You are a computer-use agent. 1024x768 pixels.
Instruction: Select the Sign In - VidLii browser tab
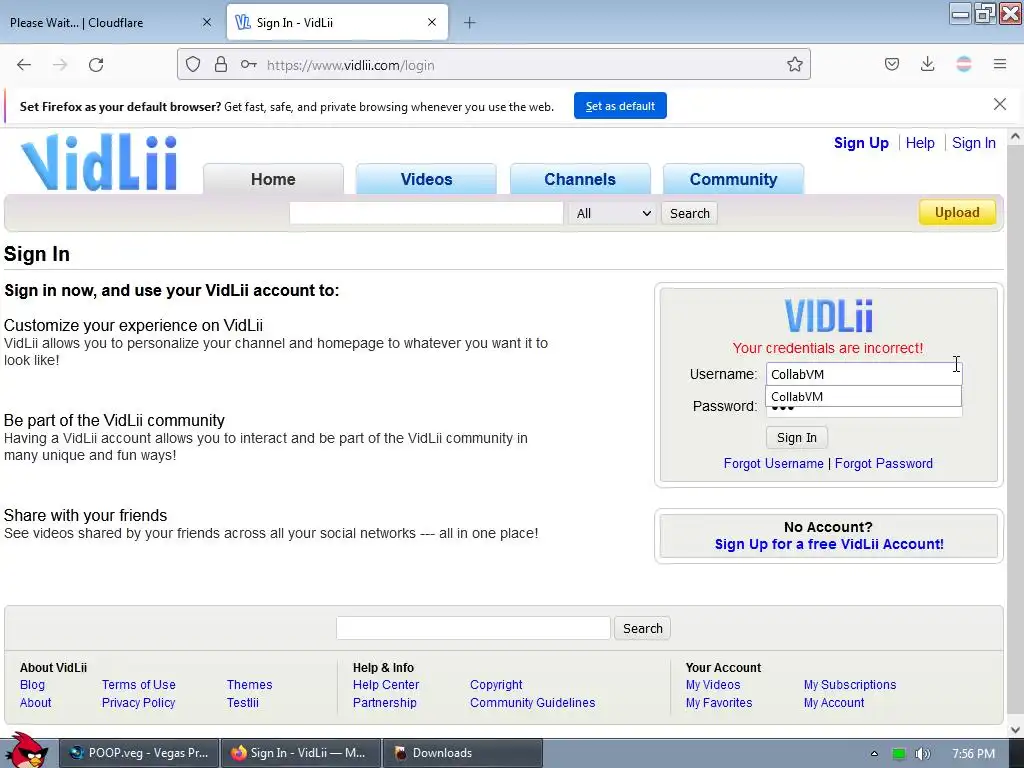click(337, 23)
